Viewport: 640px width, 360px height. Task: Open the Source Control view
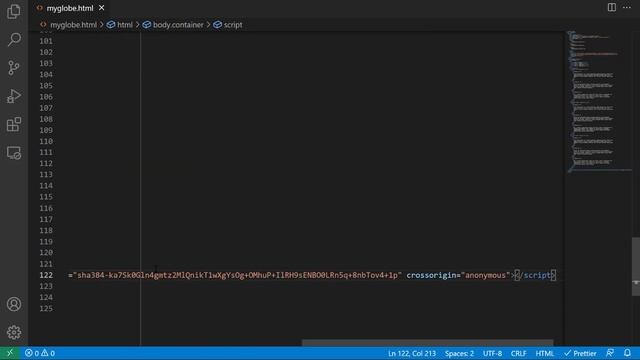(x=14, y=68)
